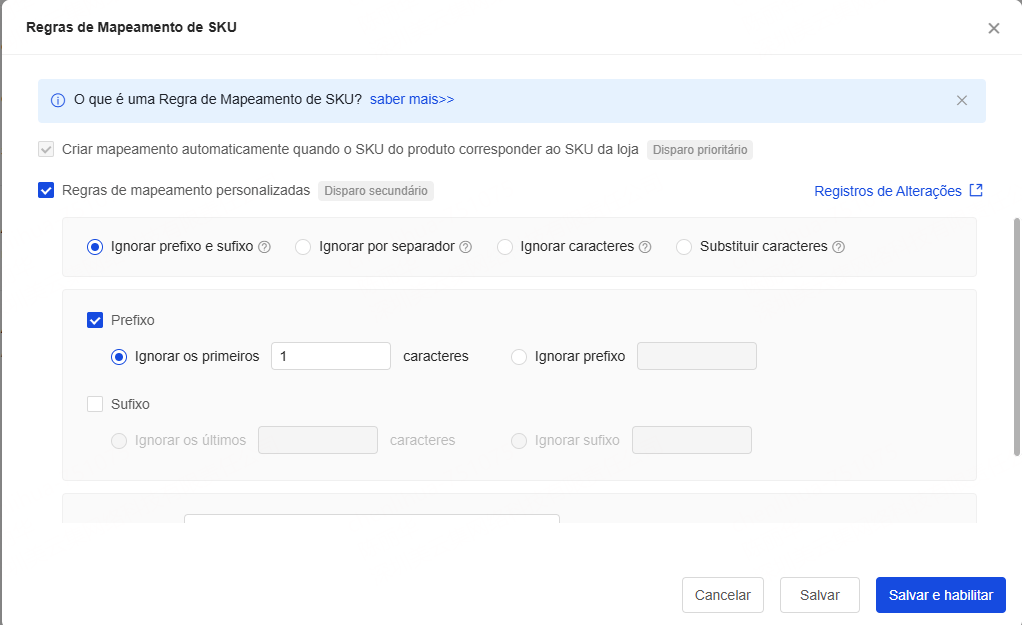Select Ignorar os últimos radio button

119,441
